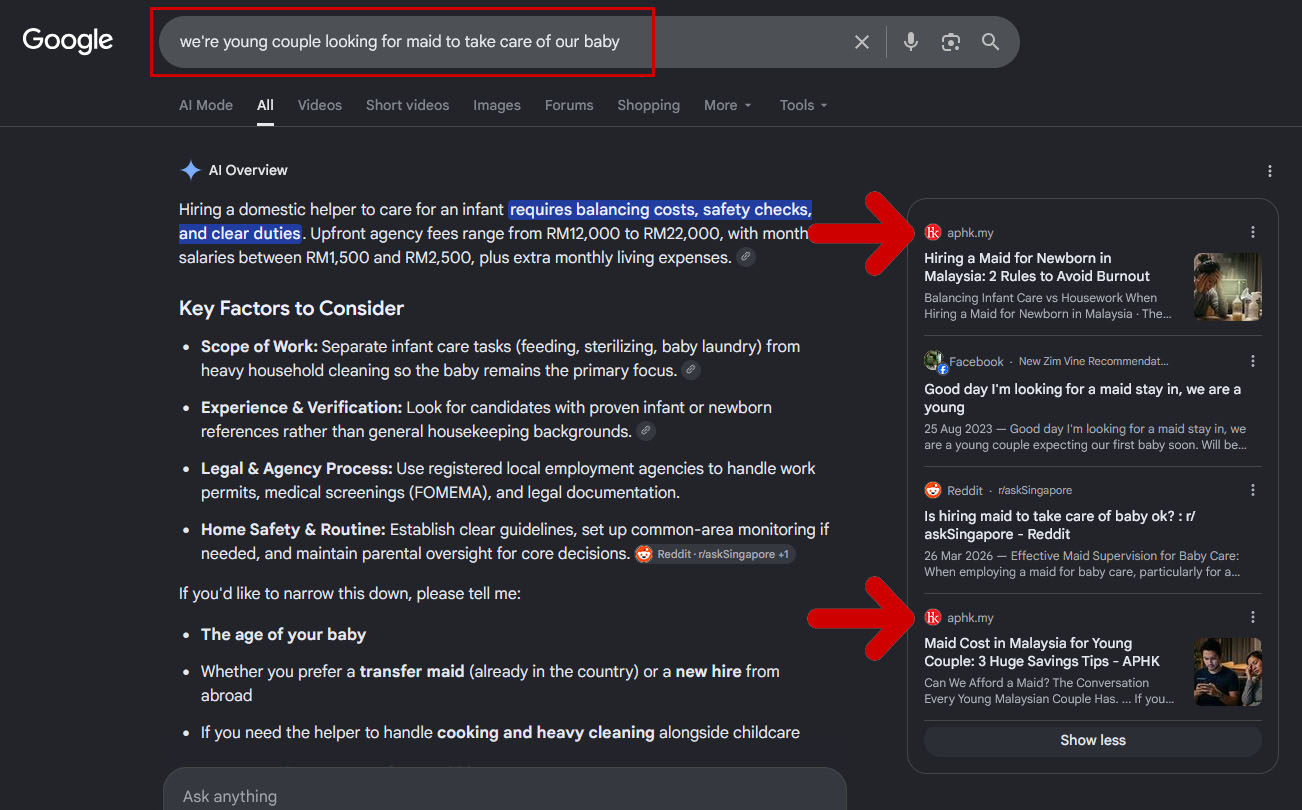1302x810 pixels.
Task: Open more options for the Reddit source card
Action: coord(1253,490)
